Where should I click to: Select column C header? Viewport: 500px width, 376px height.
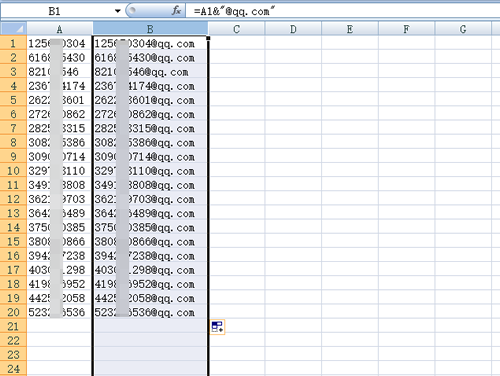(x=237, y=29)
